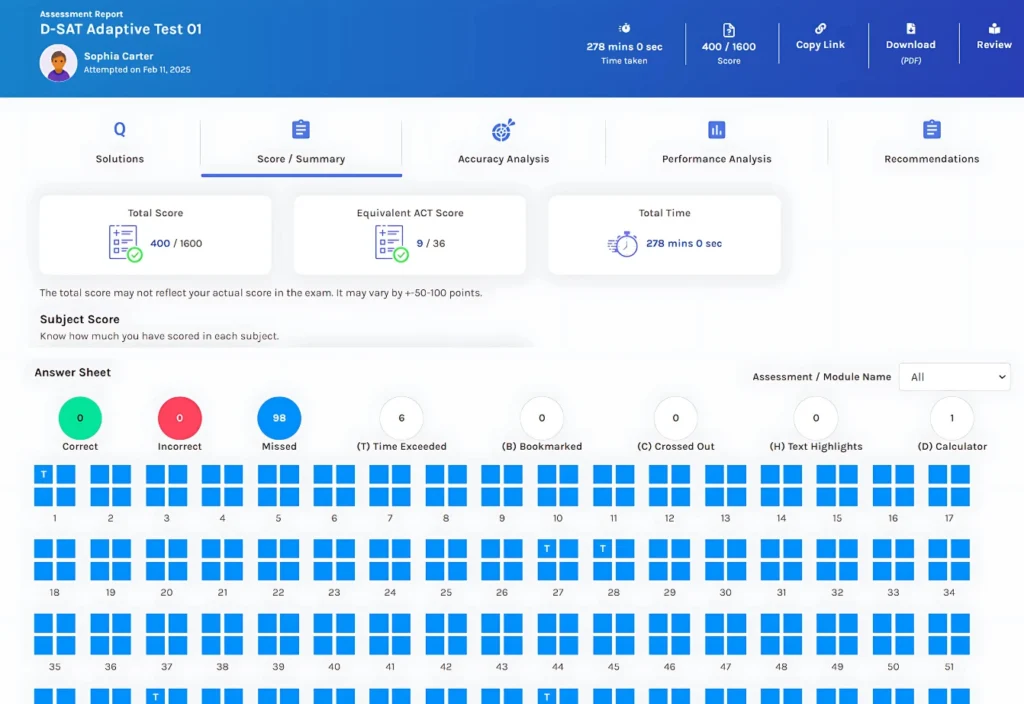Filter by green Correct answers circle
The width and height of the screenshot is (1024, 704).
[x=80, y=418]
